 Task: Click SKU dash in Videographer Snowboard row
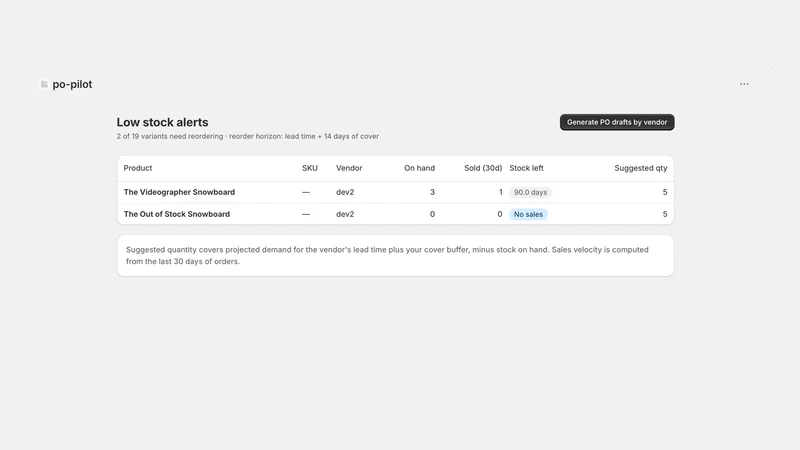[x=306, y=192]
